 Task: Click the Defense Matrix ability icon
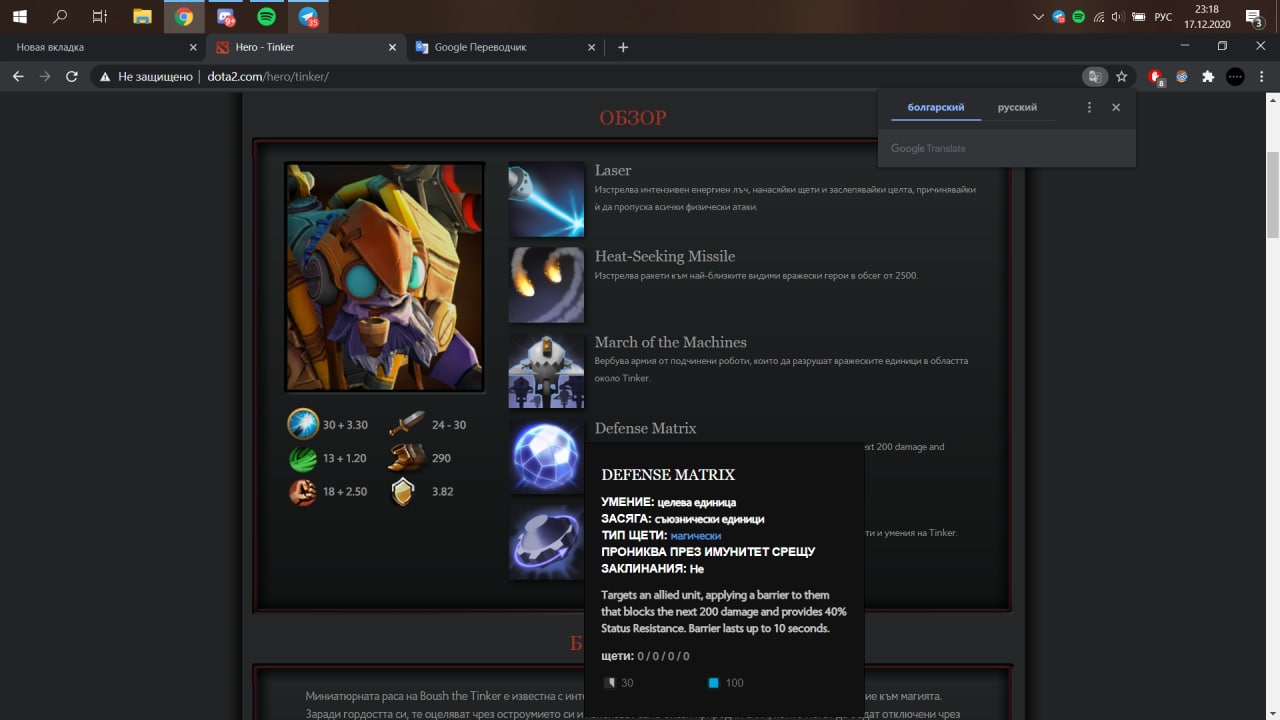click(546, 457)
